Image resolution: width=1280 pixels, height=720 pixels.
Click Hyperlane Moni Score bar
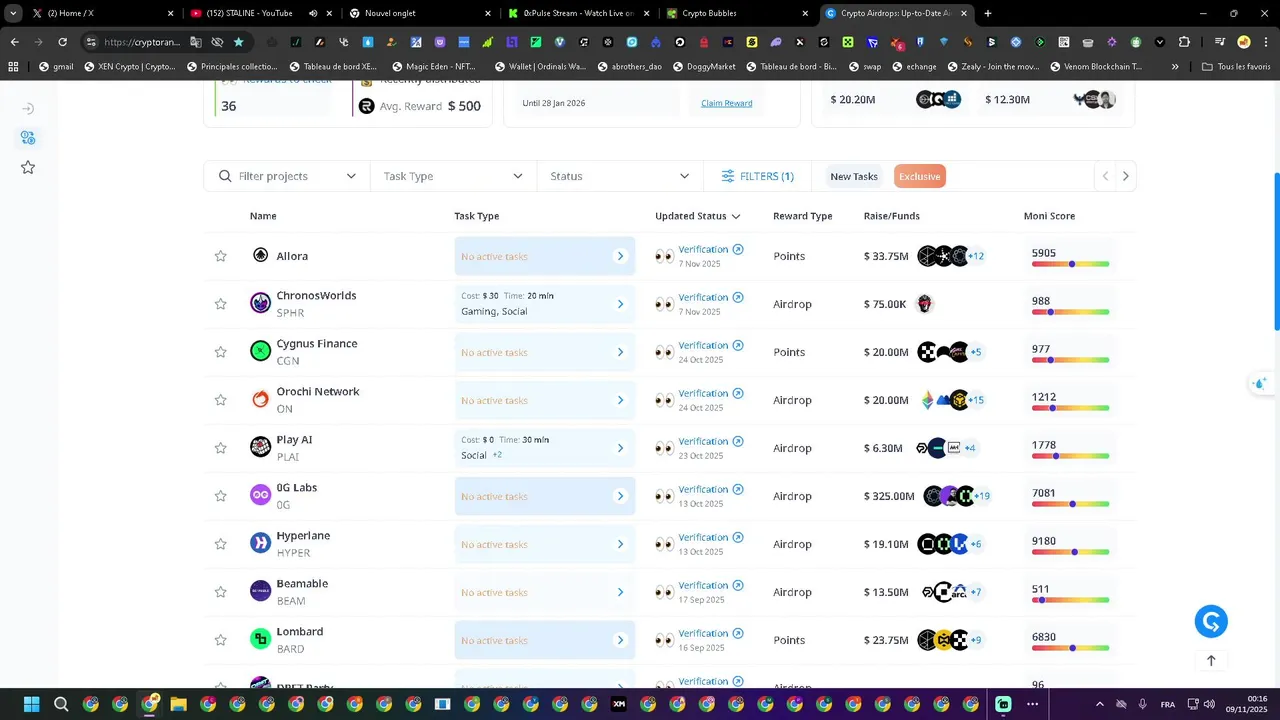click(1070, 552)
